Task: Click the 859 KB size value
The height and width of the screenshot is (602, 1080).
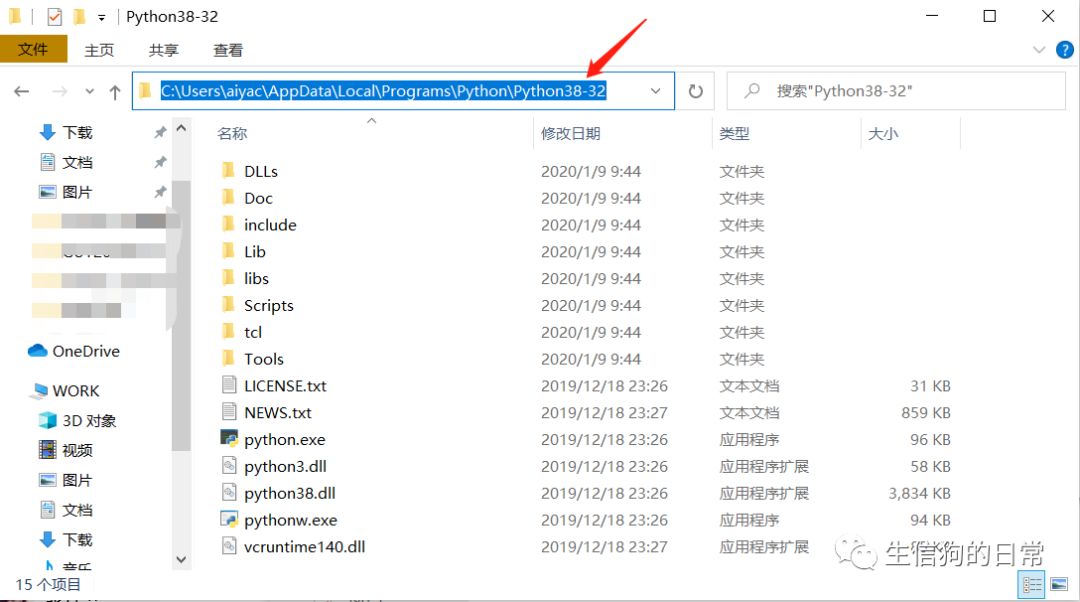Action: [x=926, y=413]
